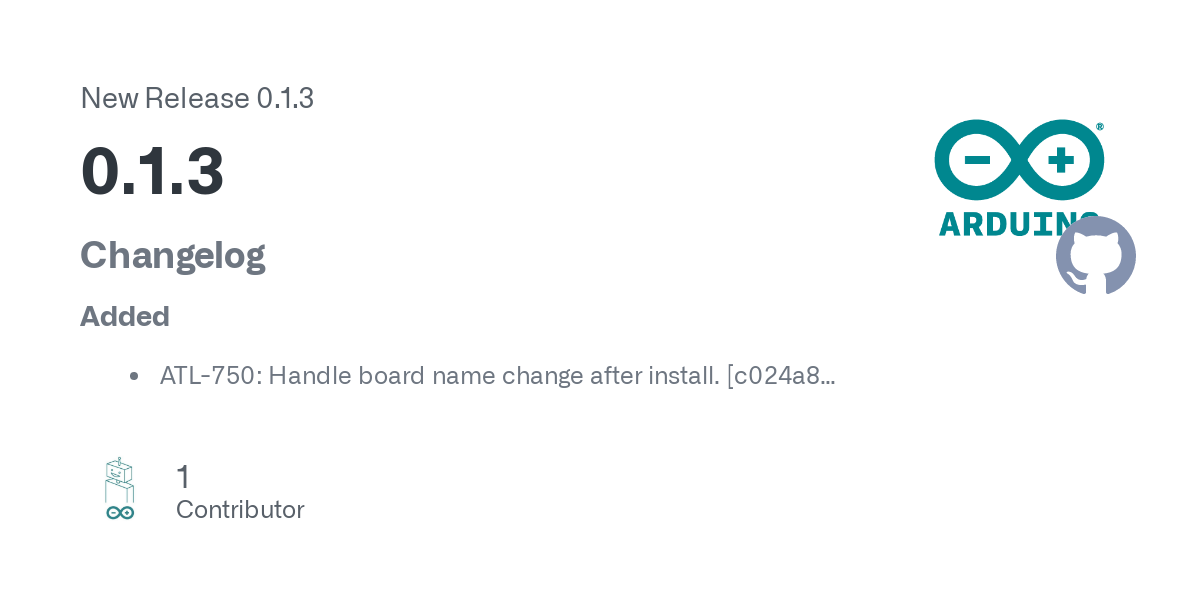The image size is (1200, 600).
Task: Click the small infinity symbol under the robot avatar
Action: point(120,512)
